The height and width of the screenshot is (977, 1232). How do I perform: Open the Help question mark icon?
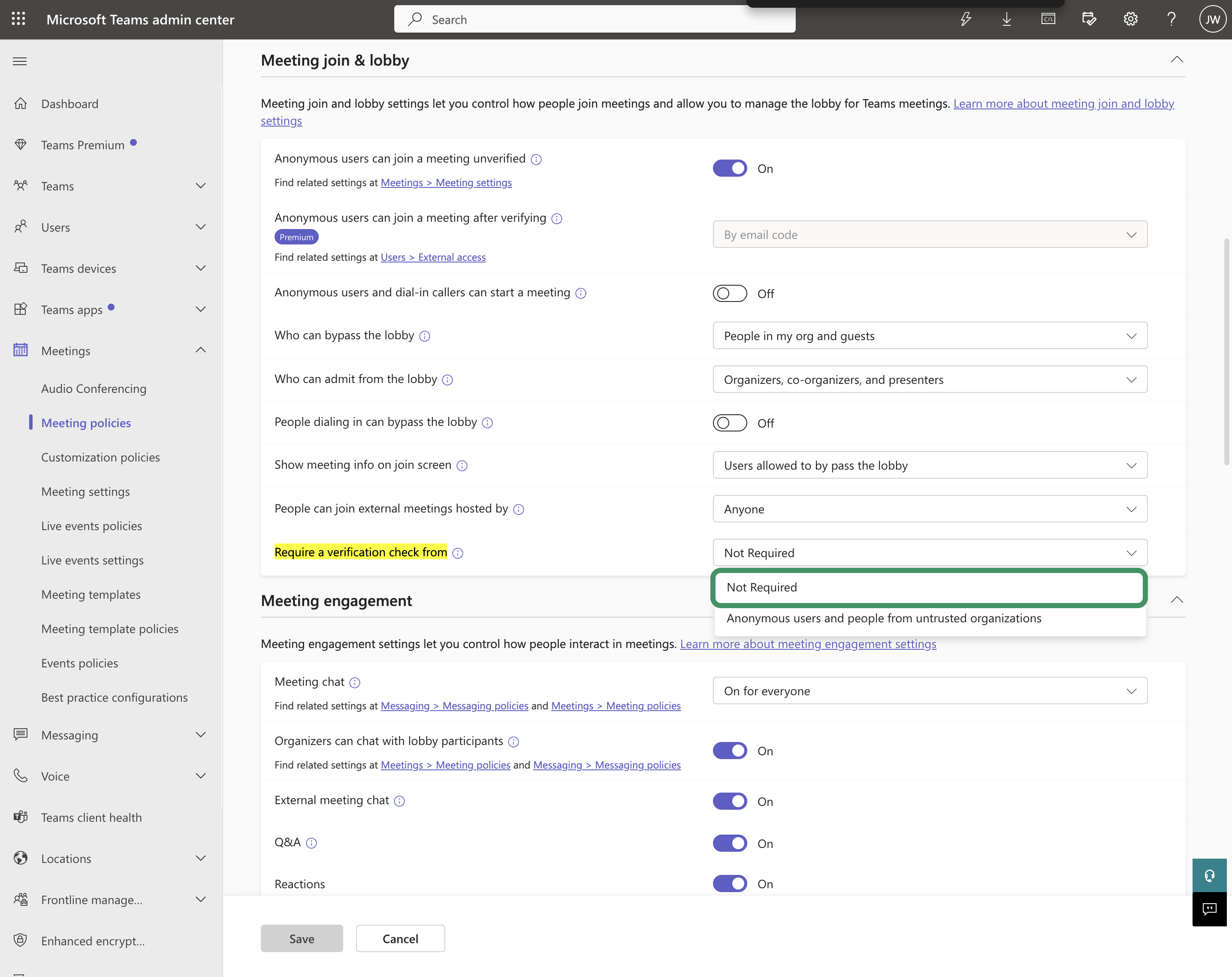click(1172, 19)
